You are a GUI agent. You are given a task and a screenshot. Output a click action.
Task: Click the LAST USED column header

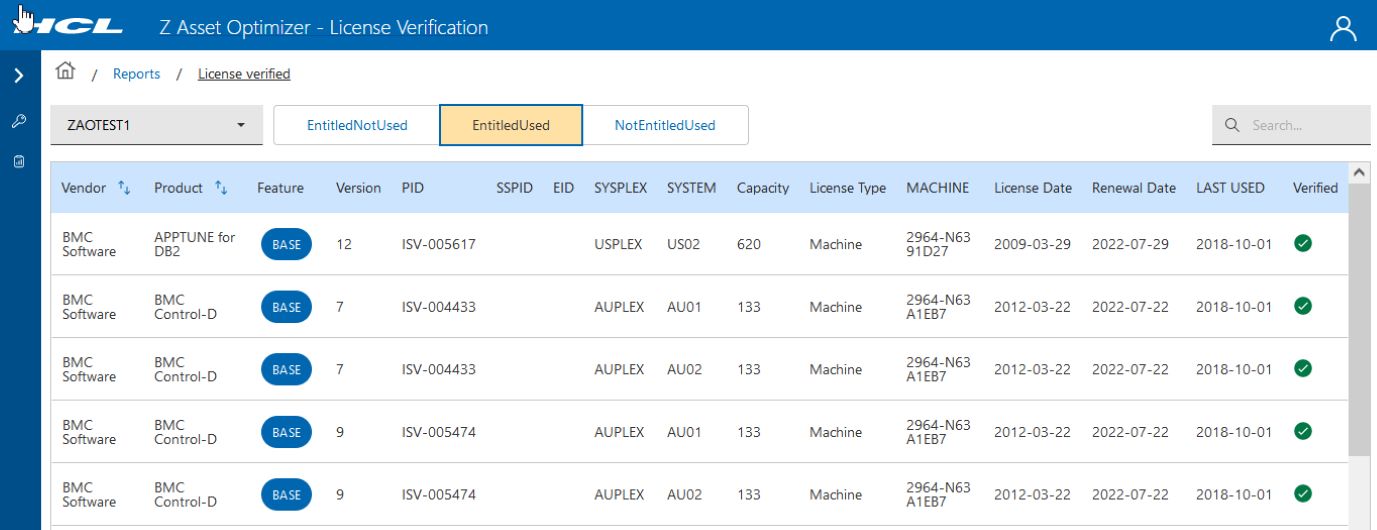click(x=1230, y=188)
